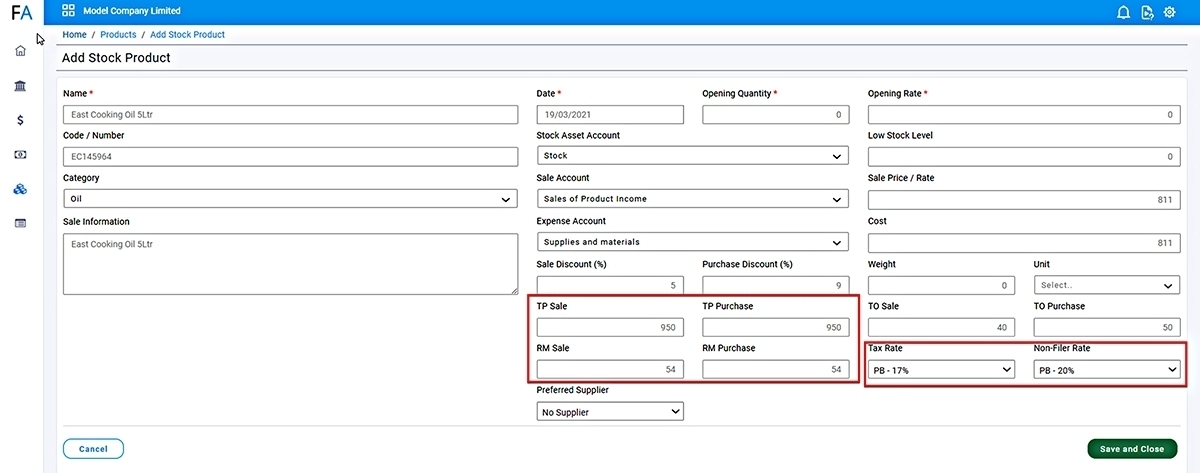Focus the RM Sale field
The image size is (1200, 473).
point(610,369)
